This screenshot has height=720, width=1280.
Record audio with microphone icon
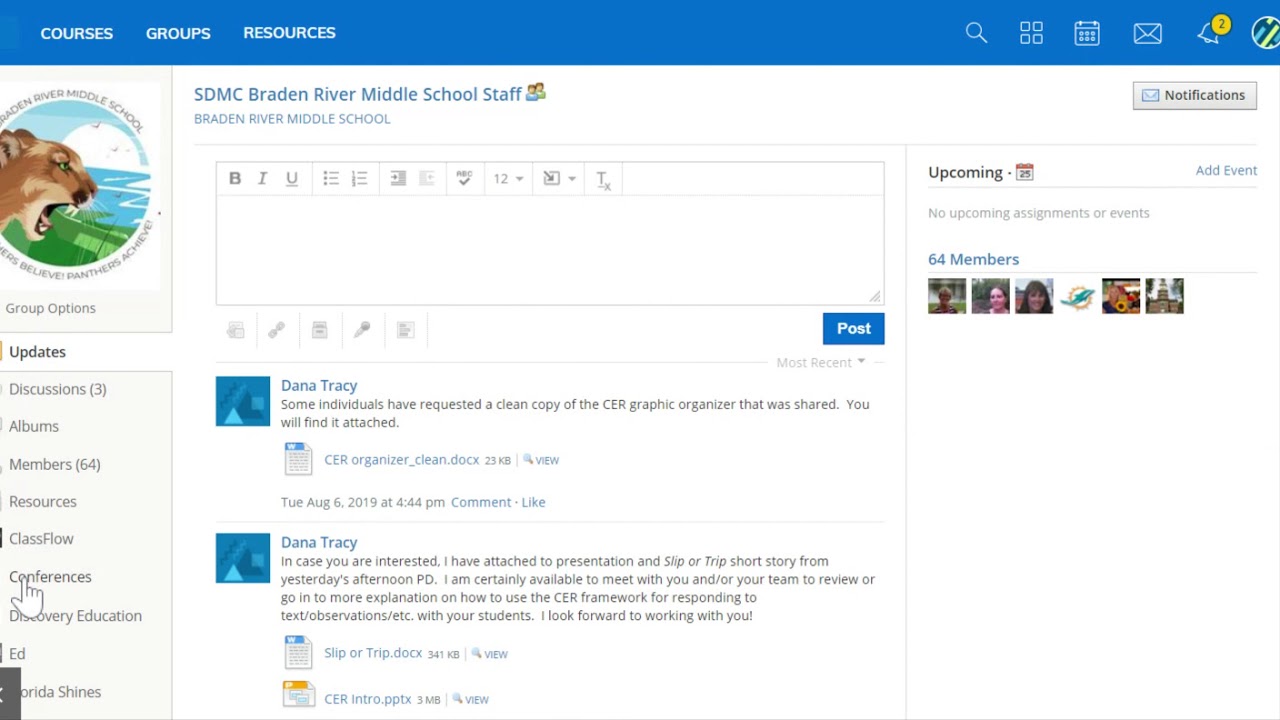tap(362, 330)
